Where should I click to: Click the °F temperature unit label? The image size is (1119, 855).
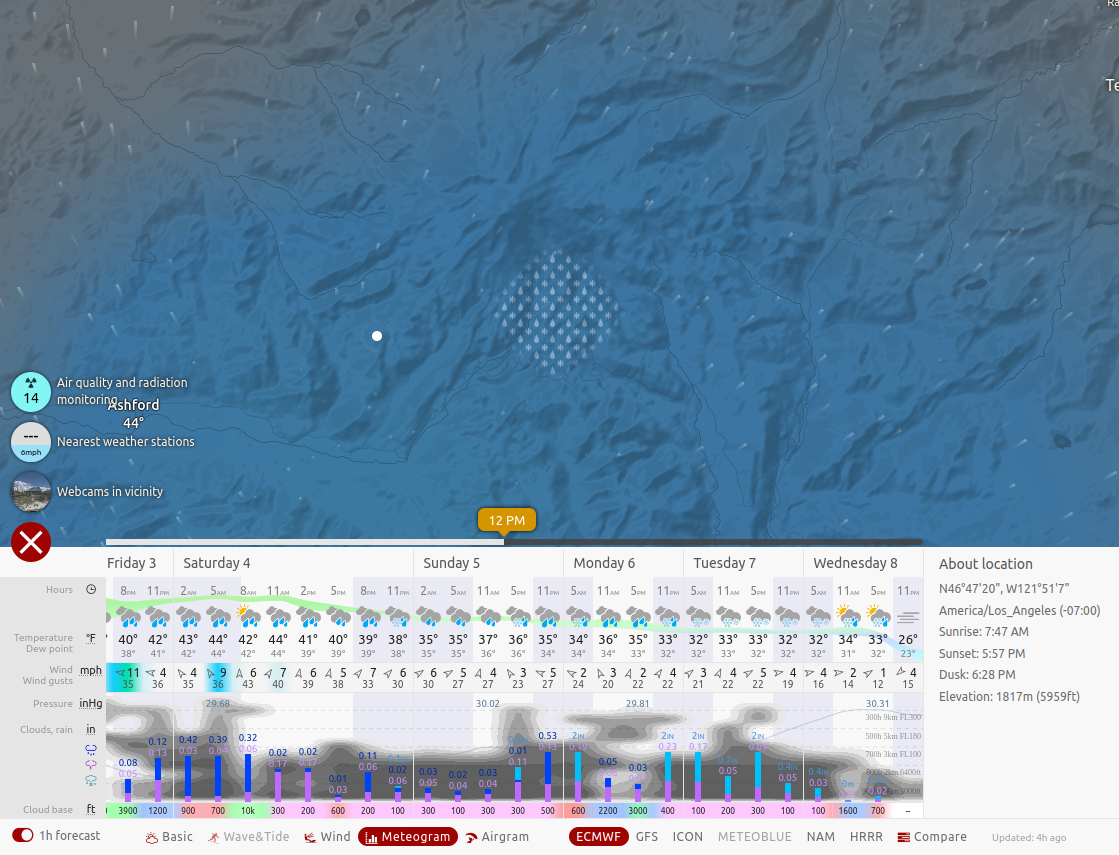point(91,638)
